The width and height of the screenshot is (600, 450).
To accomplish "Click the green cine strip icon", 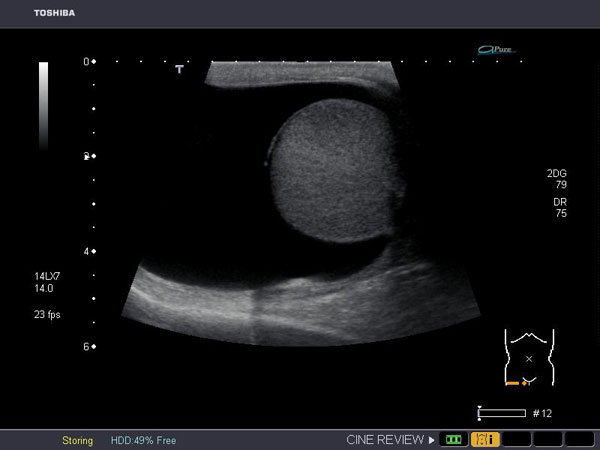I will (x=454, y=439).
